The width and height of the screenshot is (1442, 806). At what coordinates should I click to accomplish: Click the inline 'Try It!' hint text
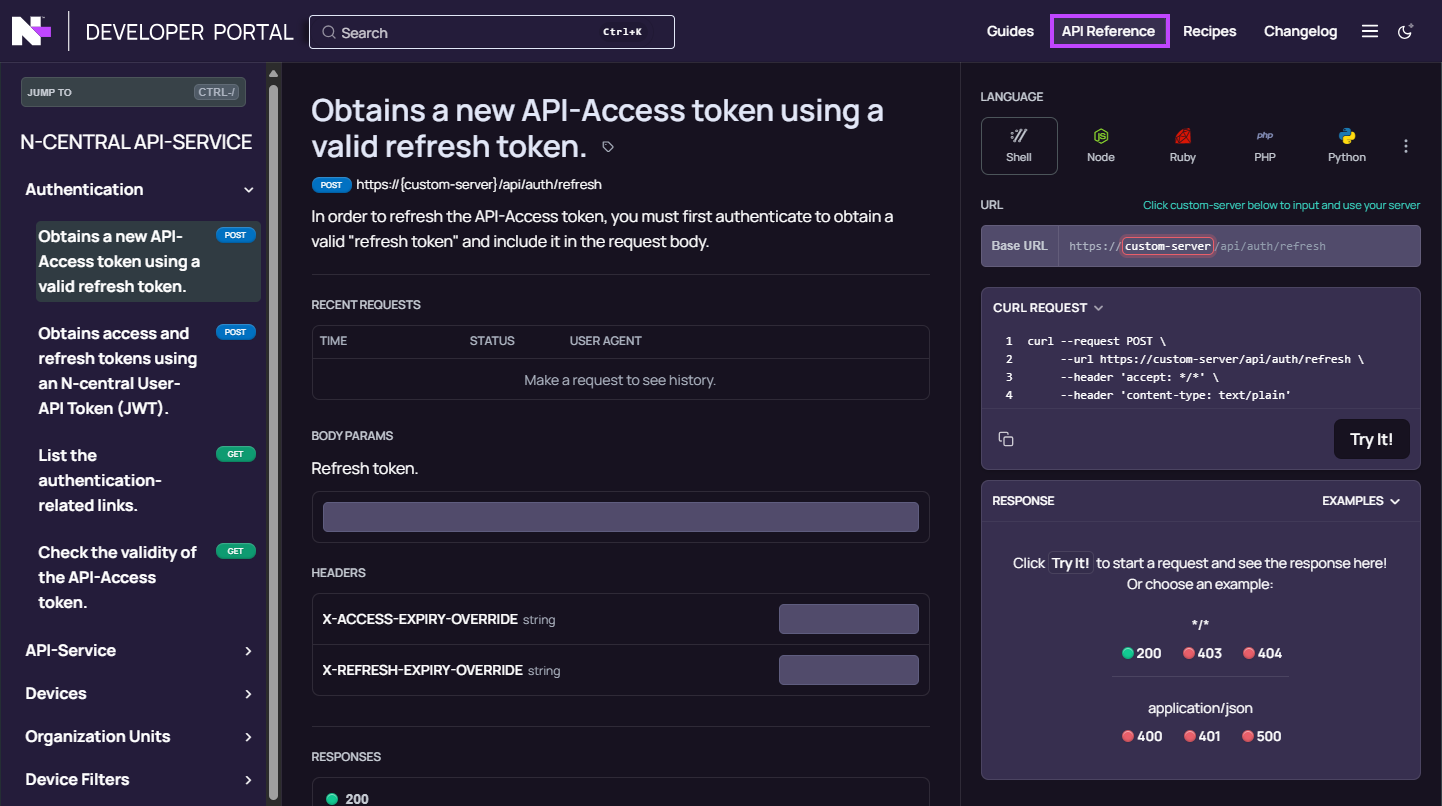click(1070, 563)
